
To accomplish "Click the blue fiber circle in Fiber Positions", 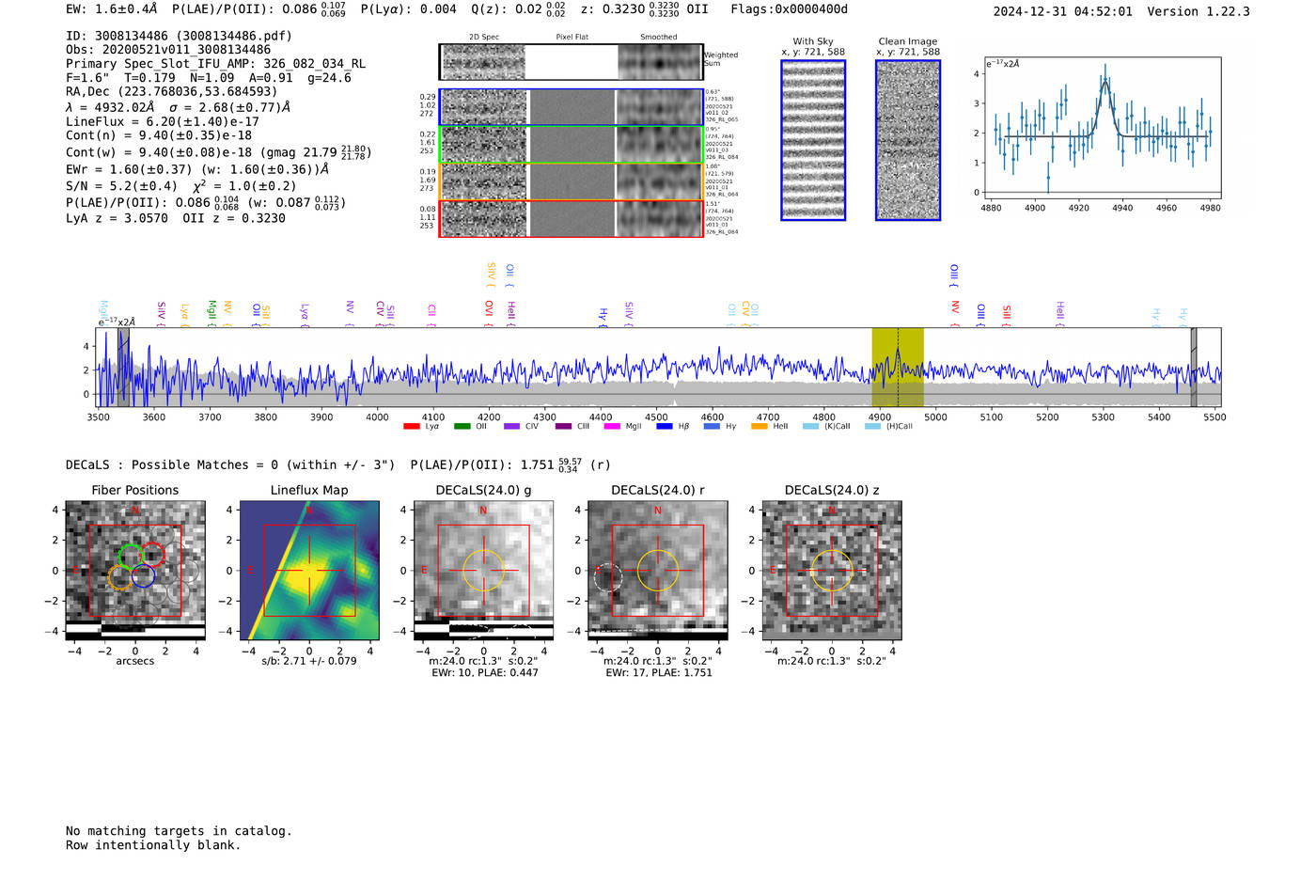I will click(143, 577).
